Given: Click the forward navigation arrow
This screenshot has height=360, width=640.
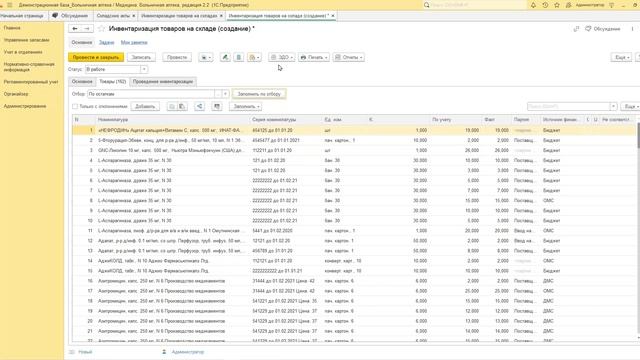Looking at the screenshot, I should [x=87, y=29].
